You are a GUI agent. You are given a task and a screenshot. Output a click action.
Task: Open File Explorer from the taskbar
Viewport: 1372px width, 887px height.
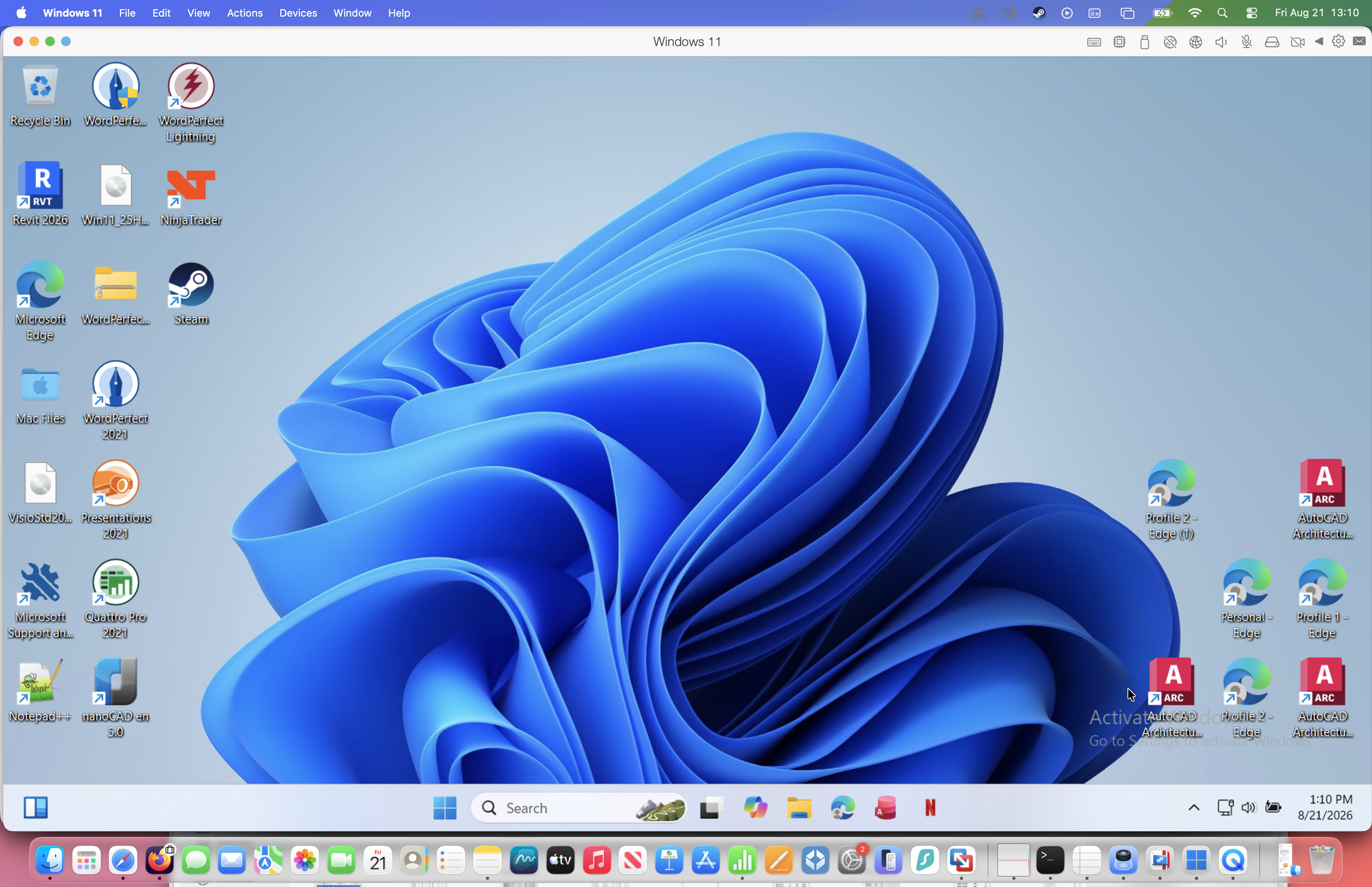[x=799, y=808]
